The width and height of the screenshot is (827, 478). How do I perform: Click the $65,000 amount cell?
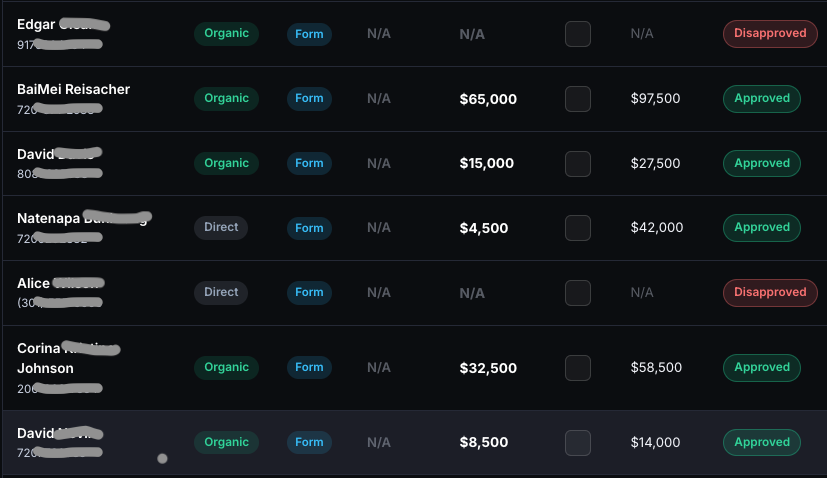(x=488, y=99)
